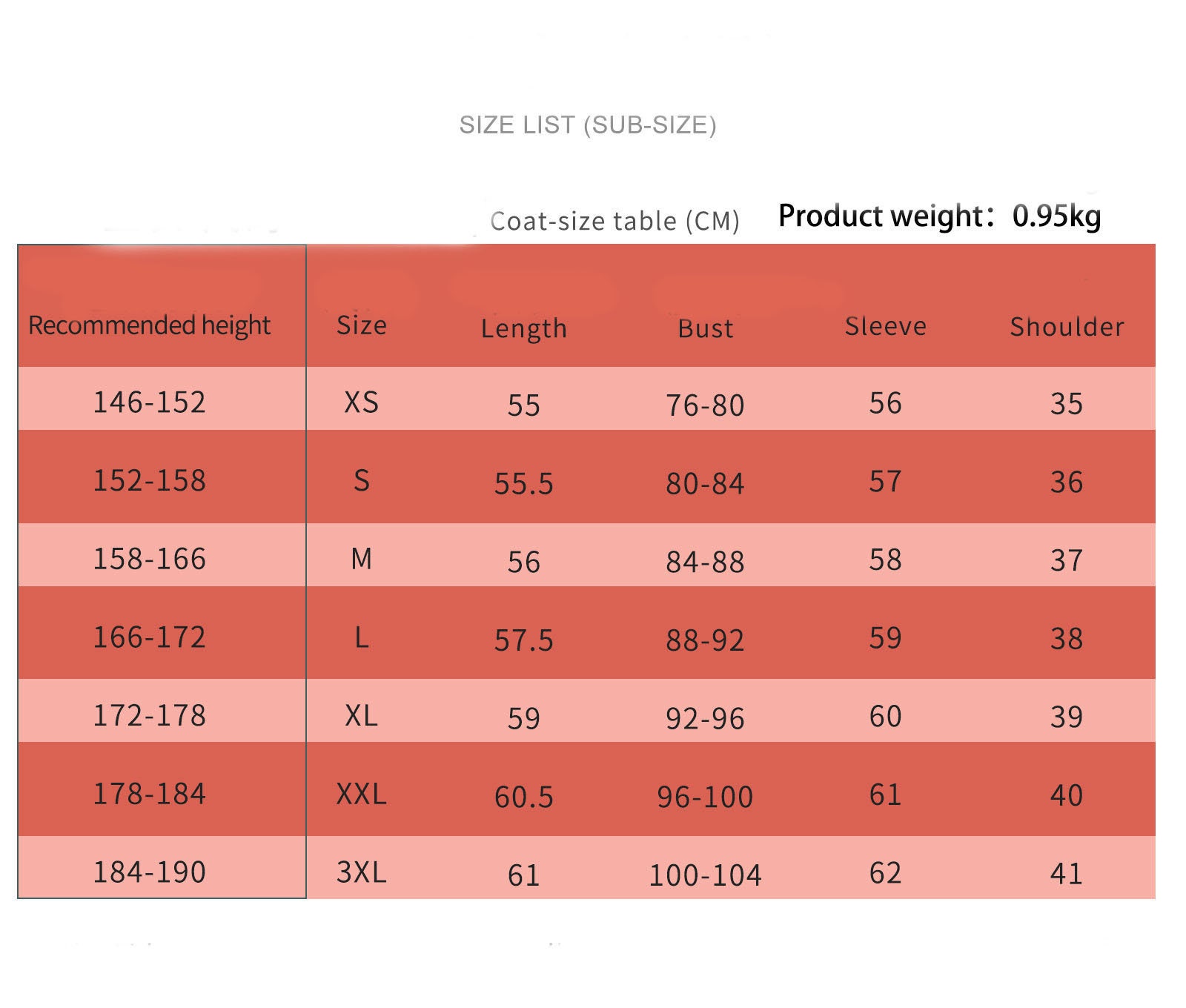Click the 100-104 bust value
The width and height of the screenshot is (1186, 1008).
[x=706, y=875]
